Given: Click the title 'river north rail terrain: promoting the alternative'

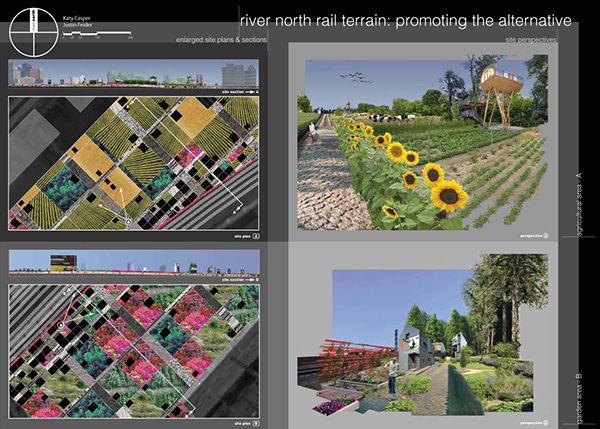Looking at the screenshot, I should [406, 20].
